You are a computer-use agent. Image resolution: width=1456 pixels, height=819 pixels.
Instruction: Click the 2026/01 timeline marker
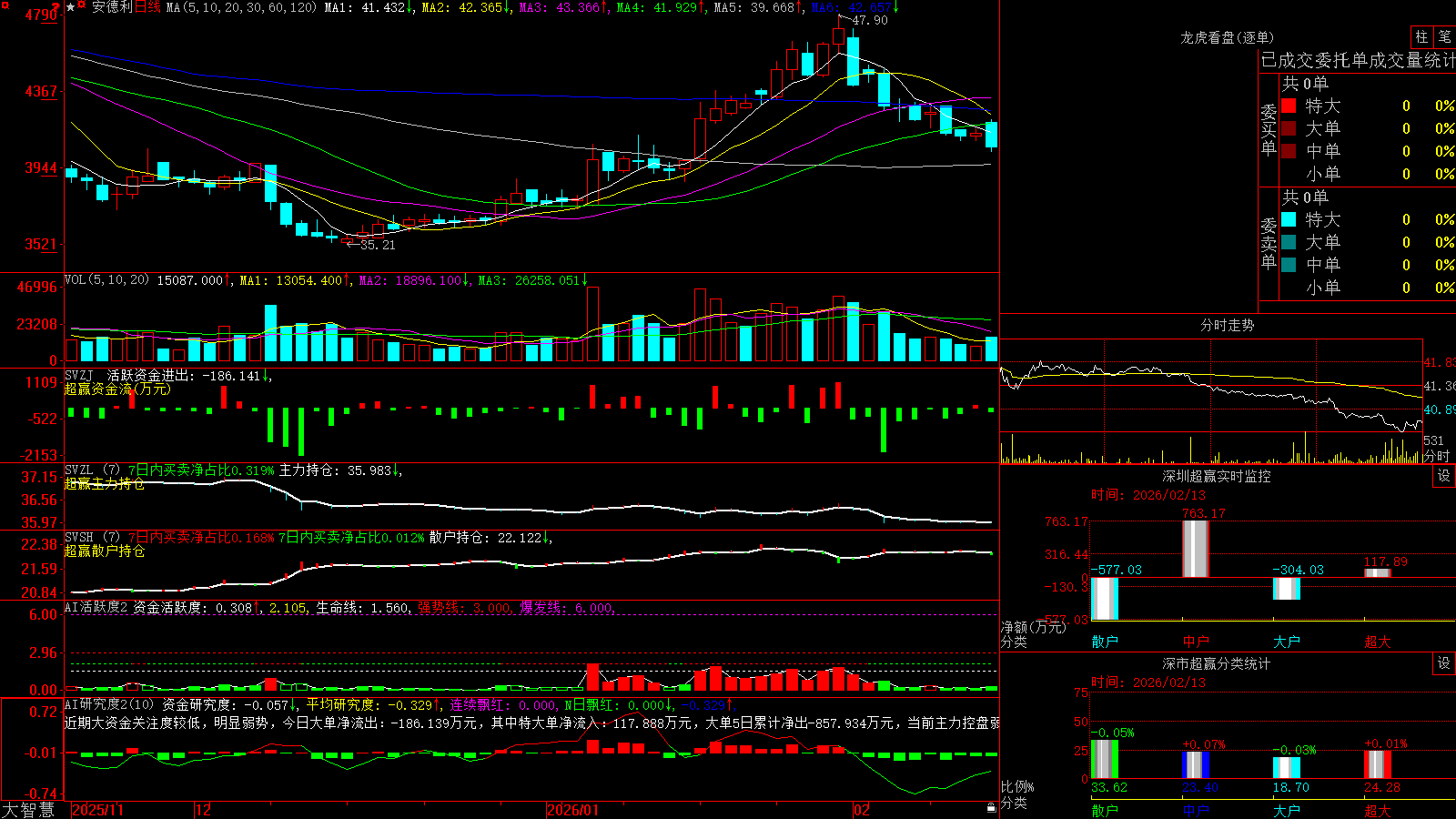(x=572, y=810)
